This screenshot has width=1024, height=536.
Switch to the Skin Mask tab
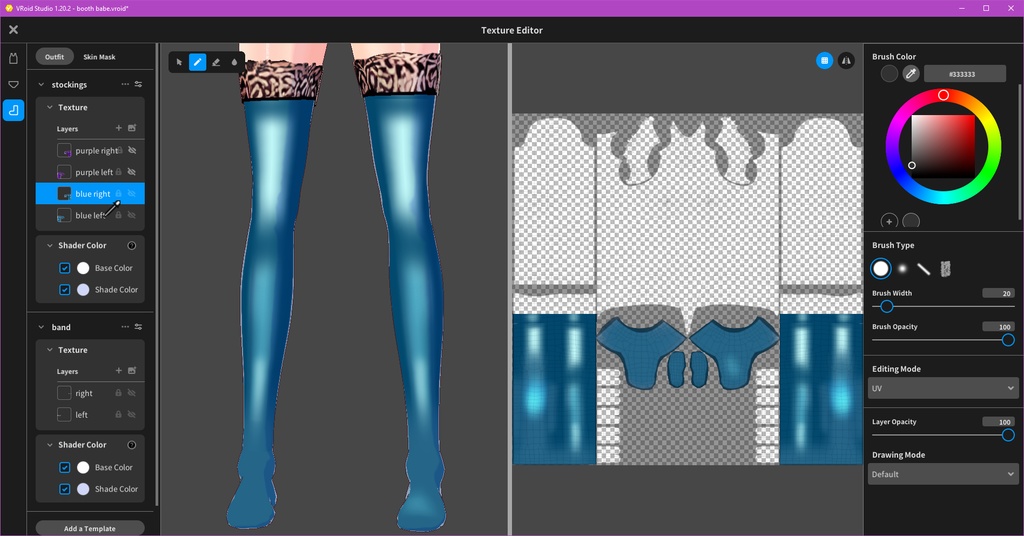tap(99, 57)
